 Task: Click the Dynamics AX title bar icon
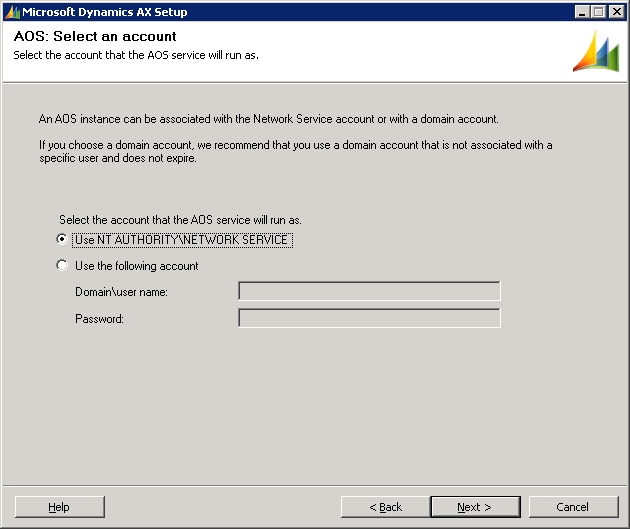point(12,12)
